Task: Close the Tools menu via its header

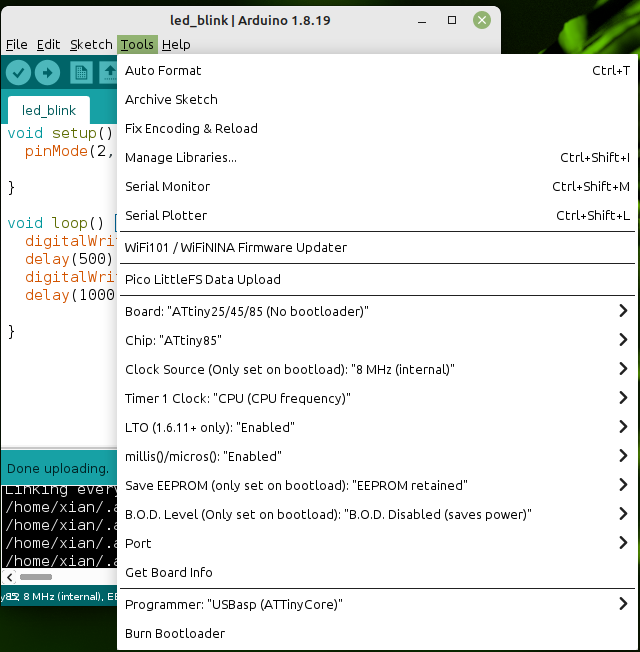Action: [137, 44]
